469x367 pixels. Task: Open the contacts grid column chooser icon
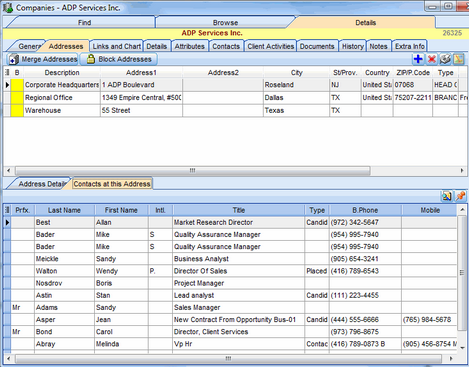(x=7, y=210)
